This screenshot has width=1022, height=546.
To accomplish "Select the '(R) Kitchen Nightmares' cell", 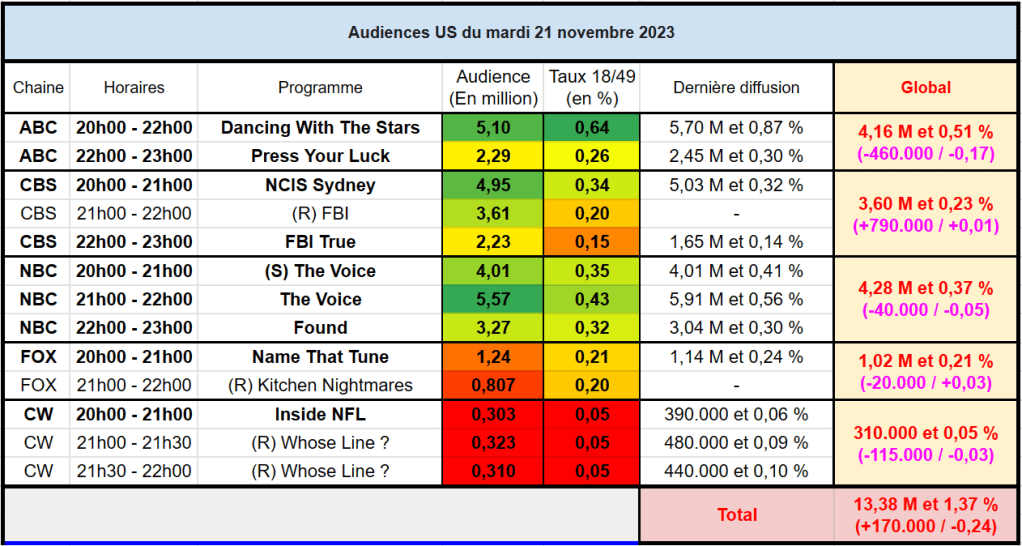I will tap(320, 385).
